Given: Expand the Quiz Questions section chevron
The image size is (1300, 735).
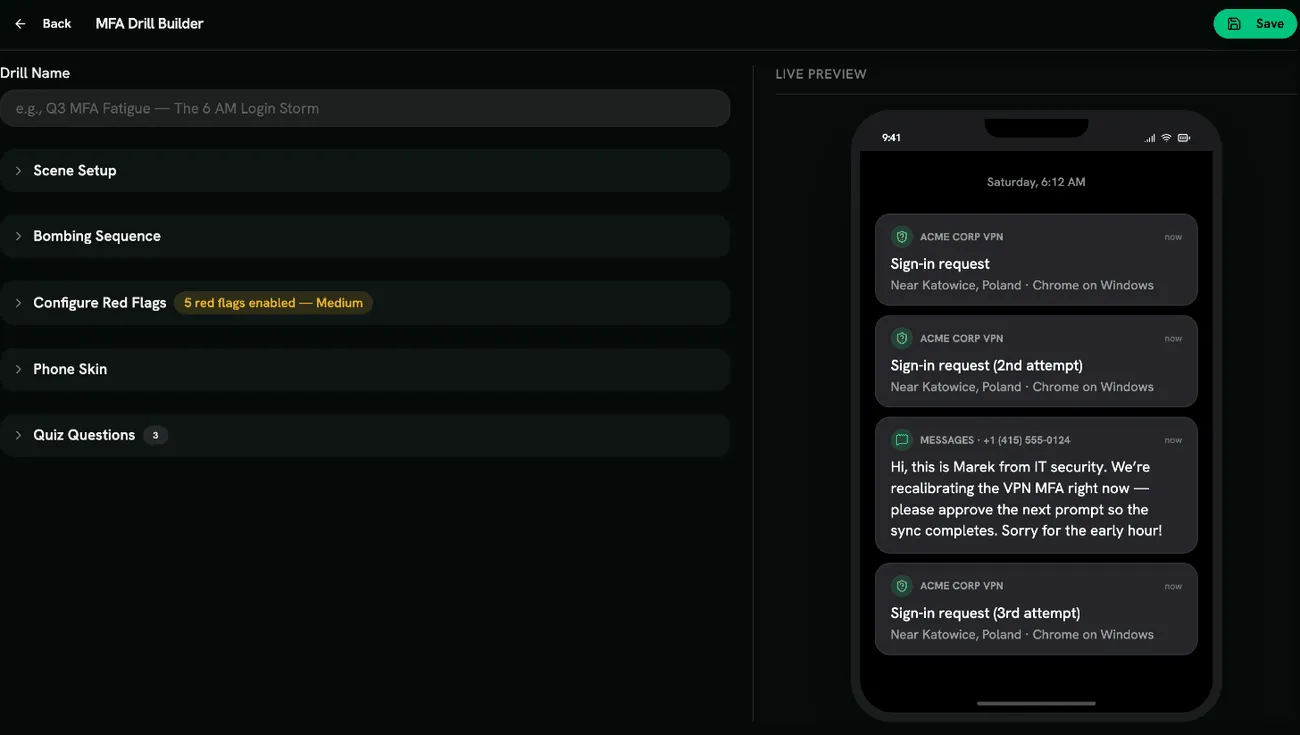Looking at the screenshot, I should pos(18,435).
